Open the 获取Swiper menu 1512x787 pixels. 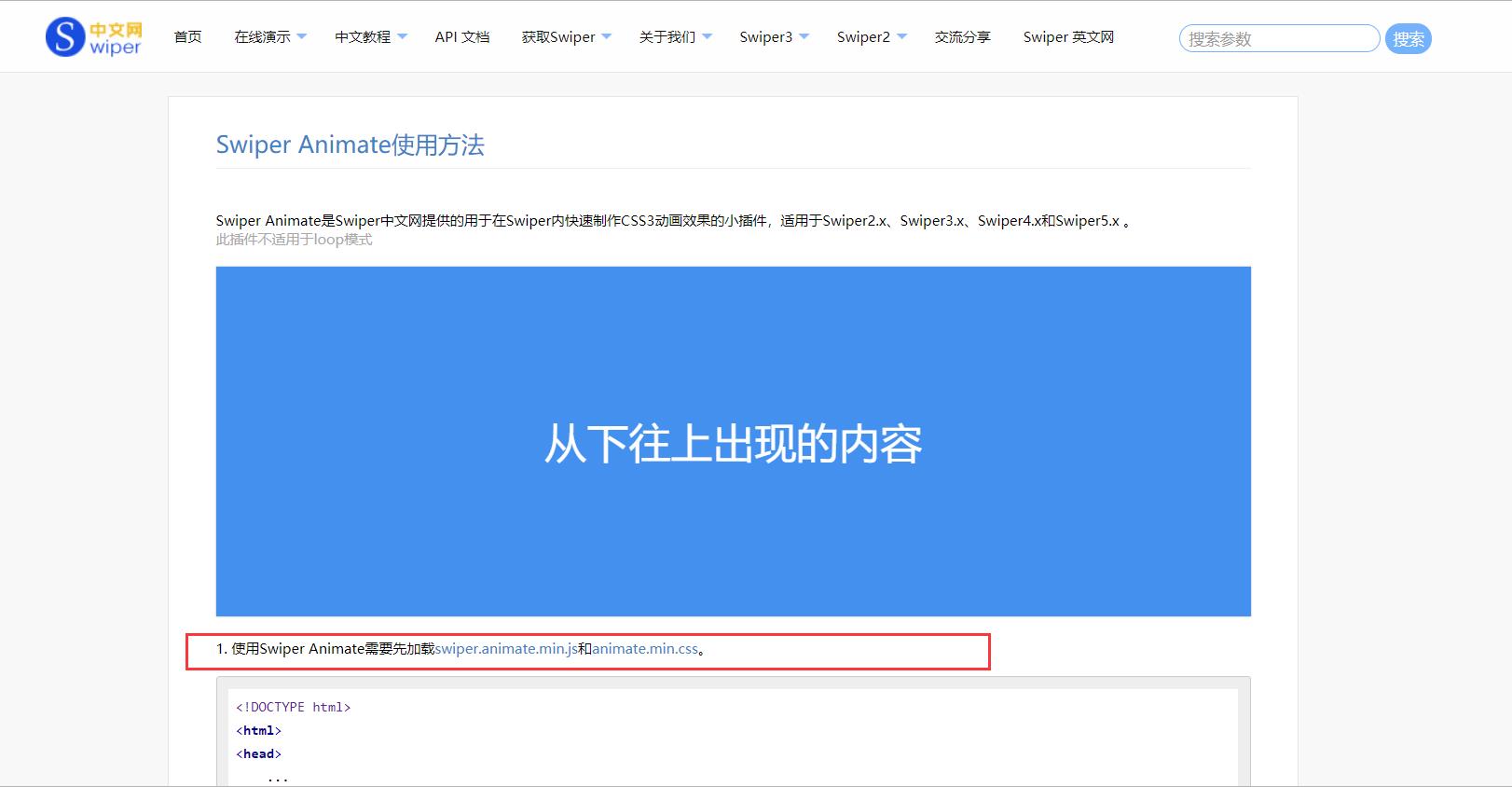coord(558,37)
